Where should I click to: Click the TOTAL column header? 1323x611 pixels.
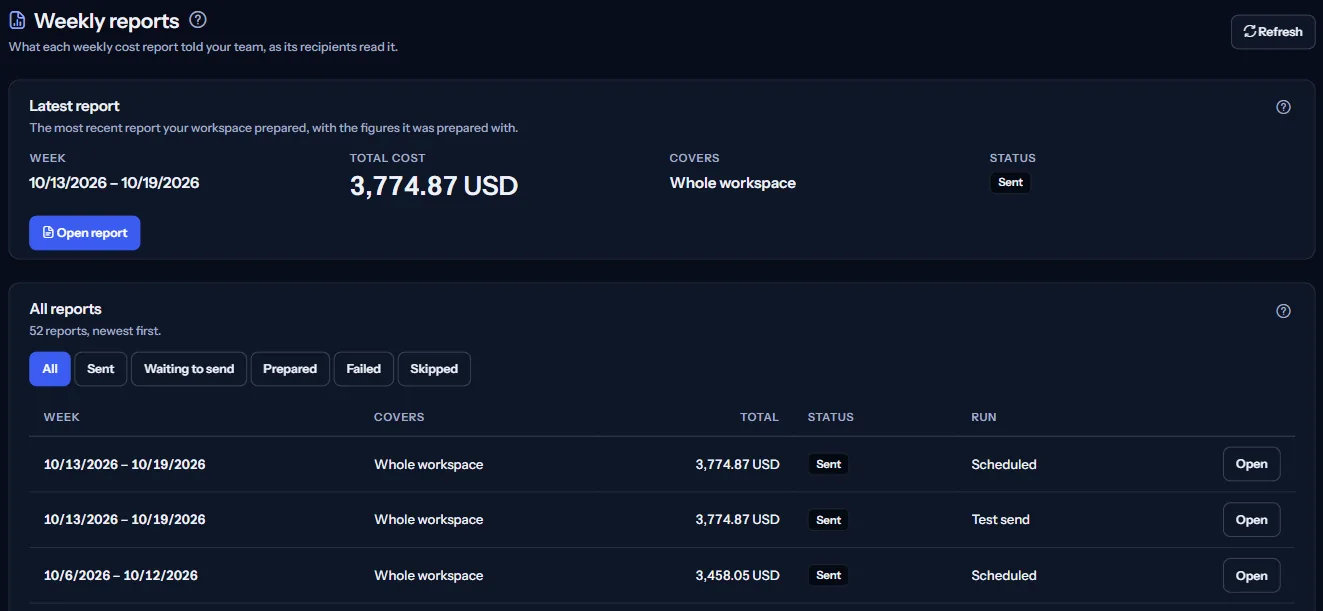tap(760, 417)
